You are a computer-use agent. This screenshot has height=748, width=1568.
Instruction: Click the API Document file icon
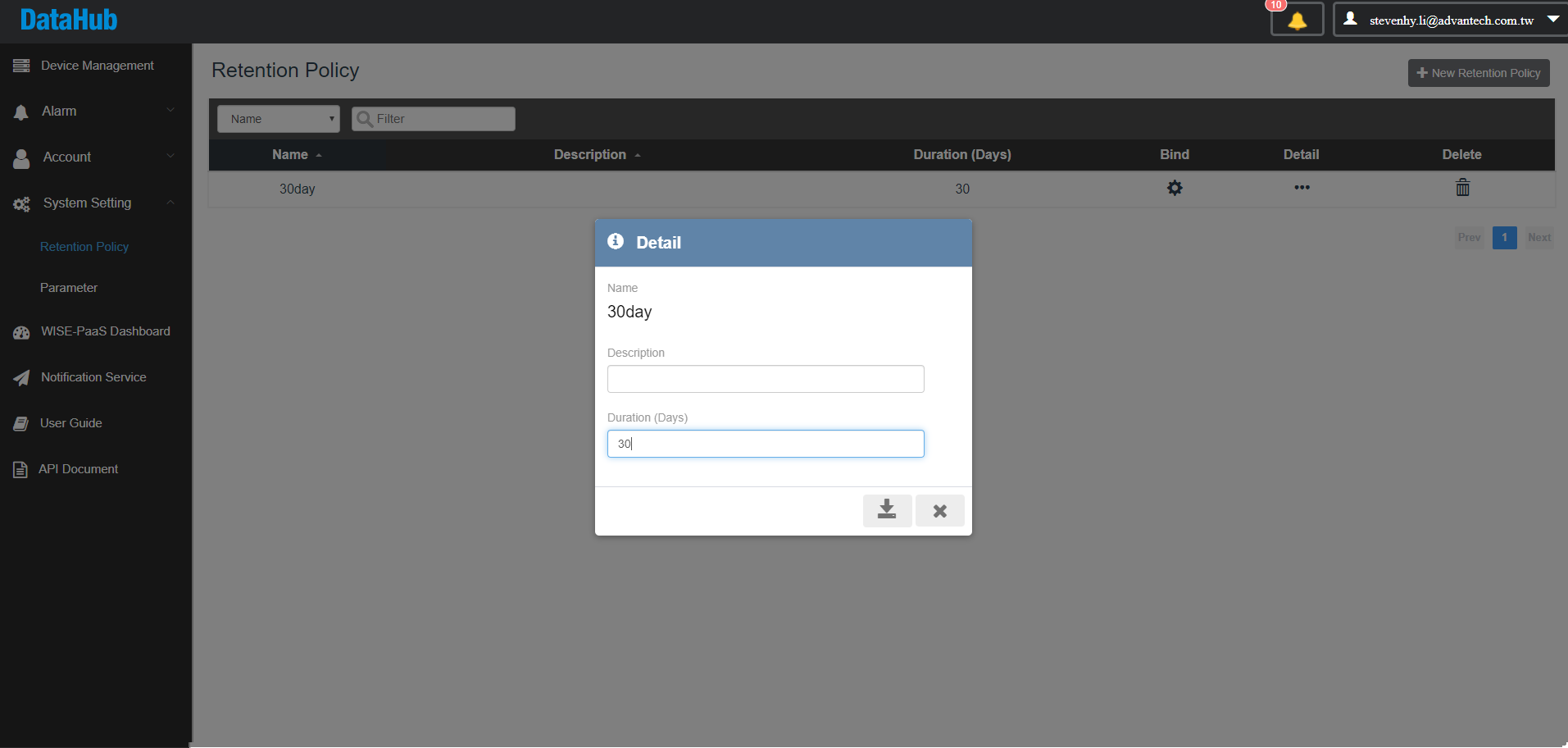pos(20,470)
